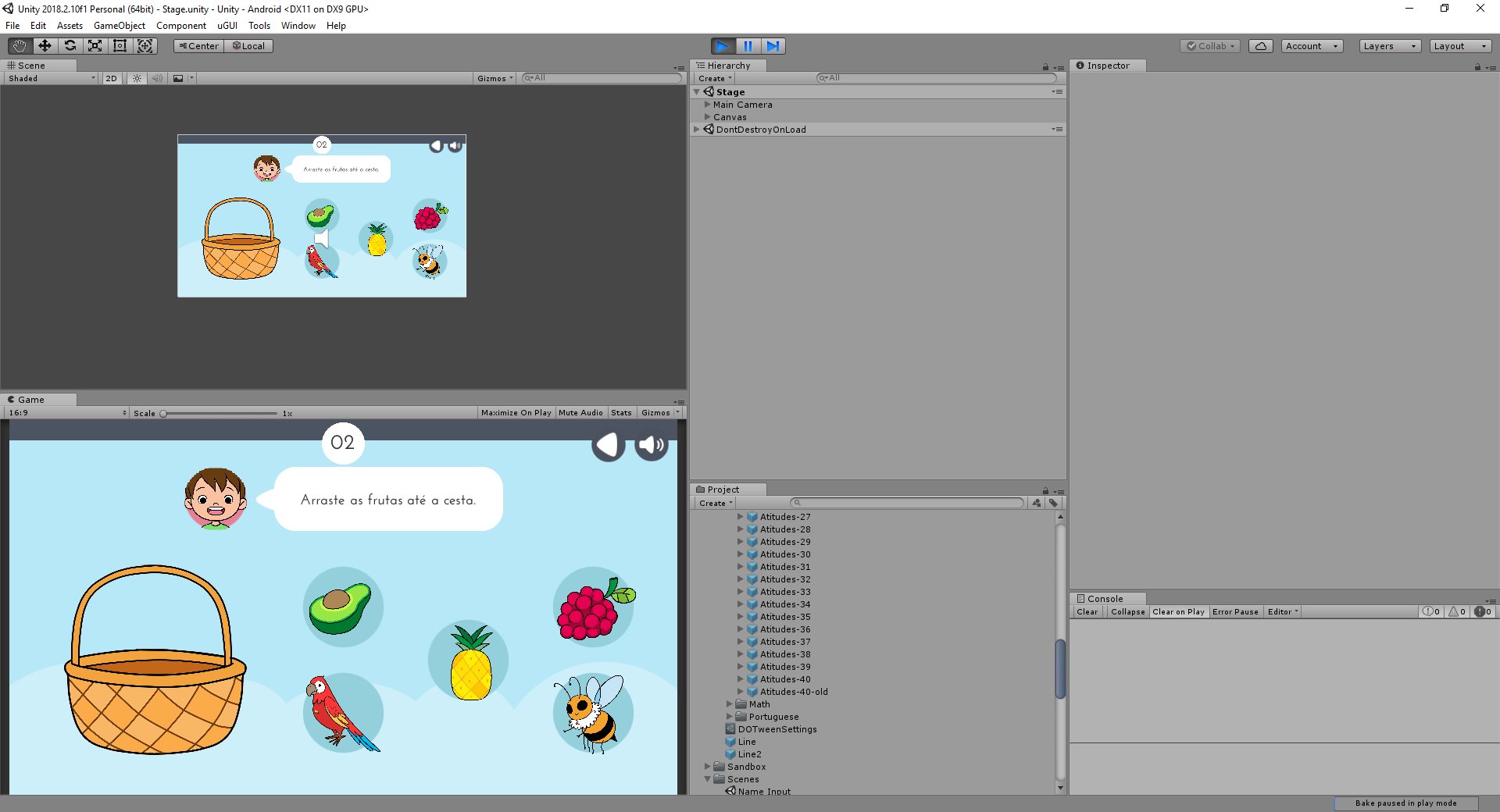Viewport: 1500px width, 812px height.
Task: Expand the Math folder in Project
Action: click(730, 704)
